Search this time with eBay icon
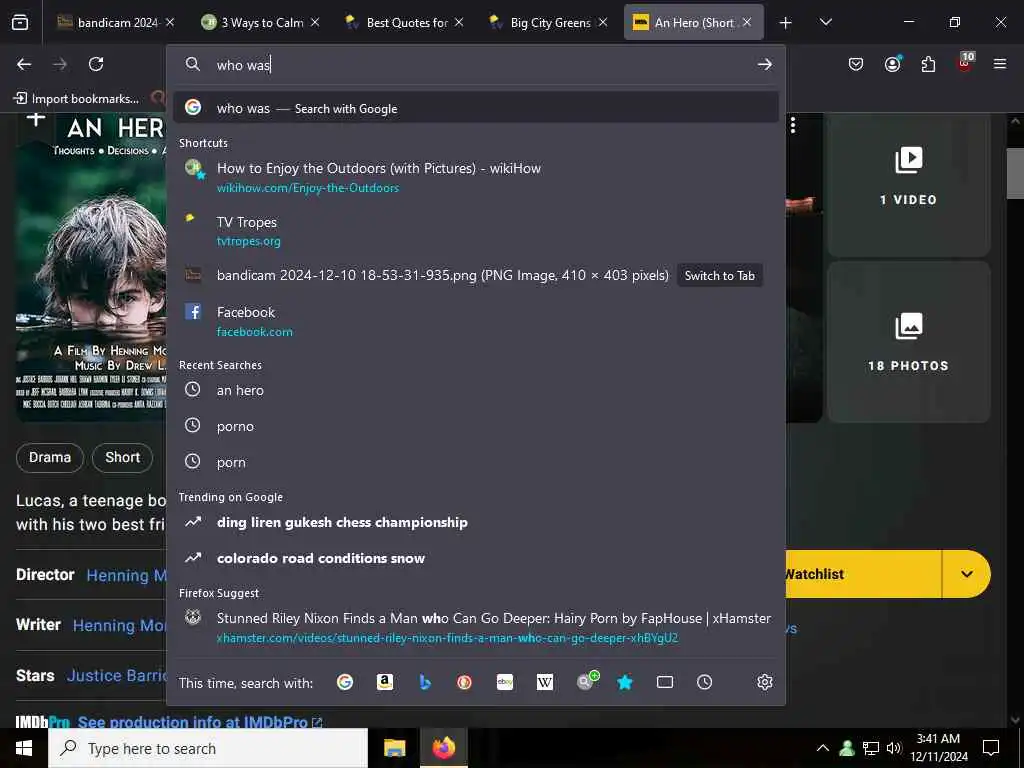 pos(505,682)
